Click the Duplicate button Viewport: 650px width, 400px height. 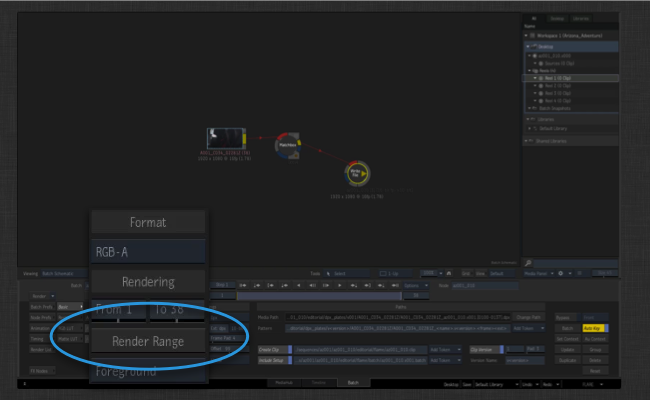[x=568, y=360]
